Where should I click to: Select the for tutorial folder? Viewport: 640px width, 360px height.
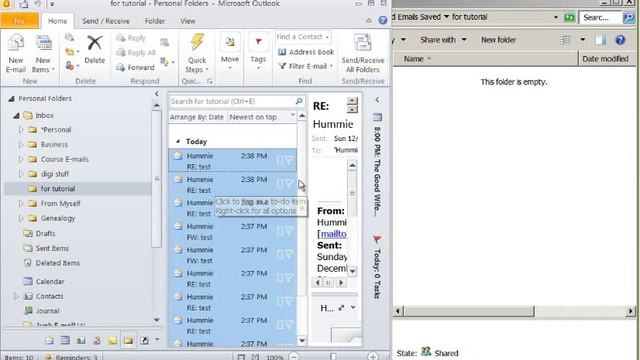click(58, 189)
